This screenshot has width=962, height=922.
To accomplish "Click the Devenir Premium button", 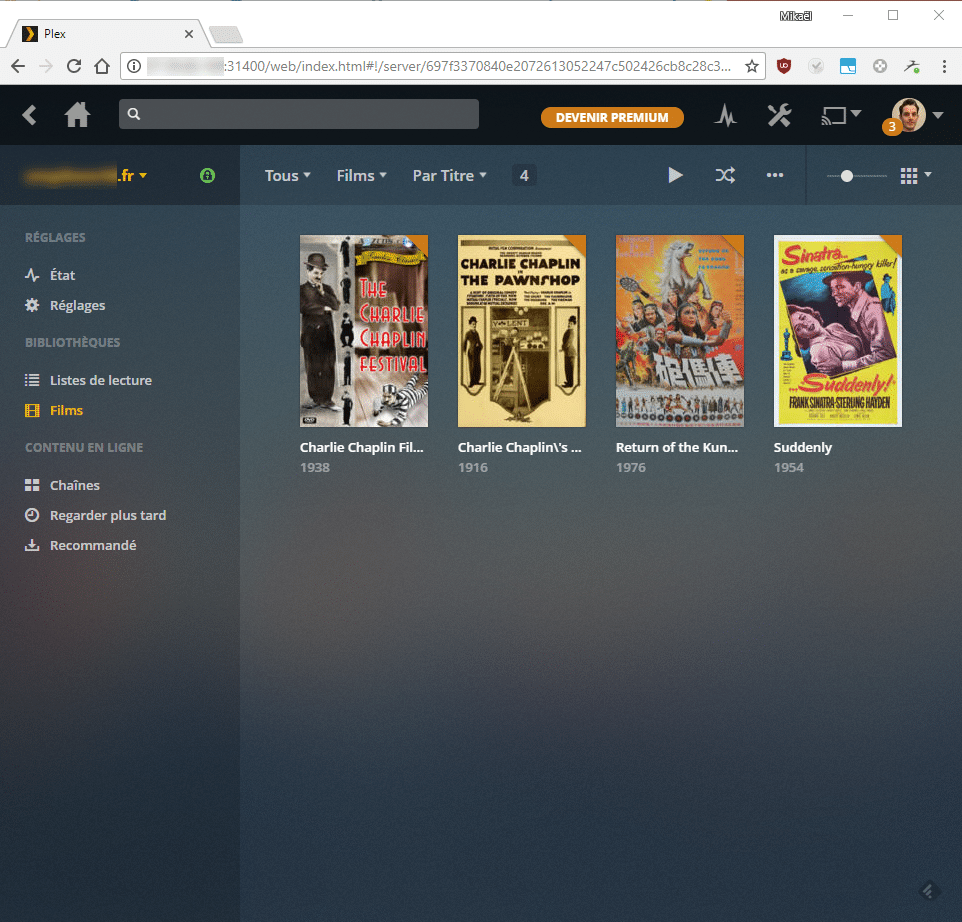I will point(612,117).
